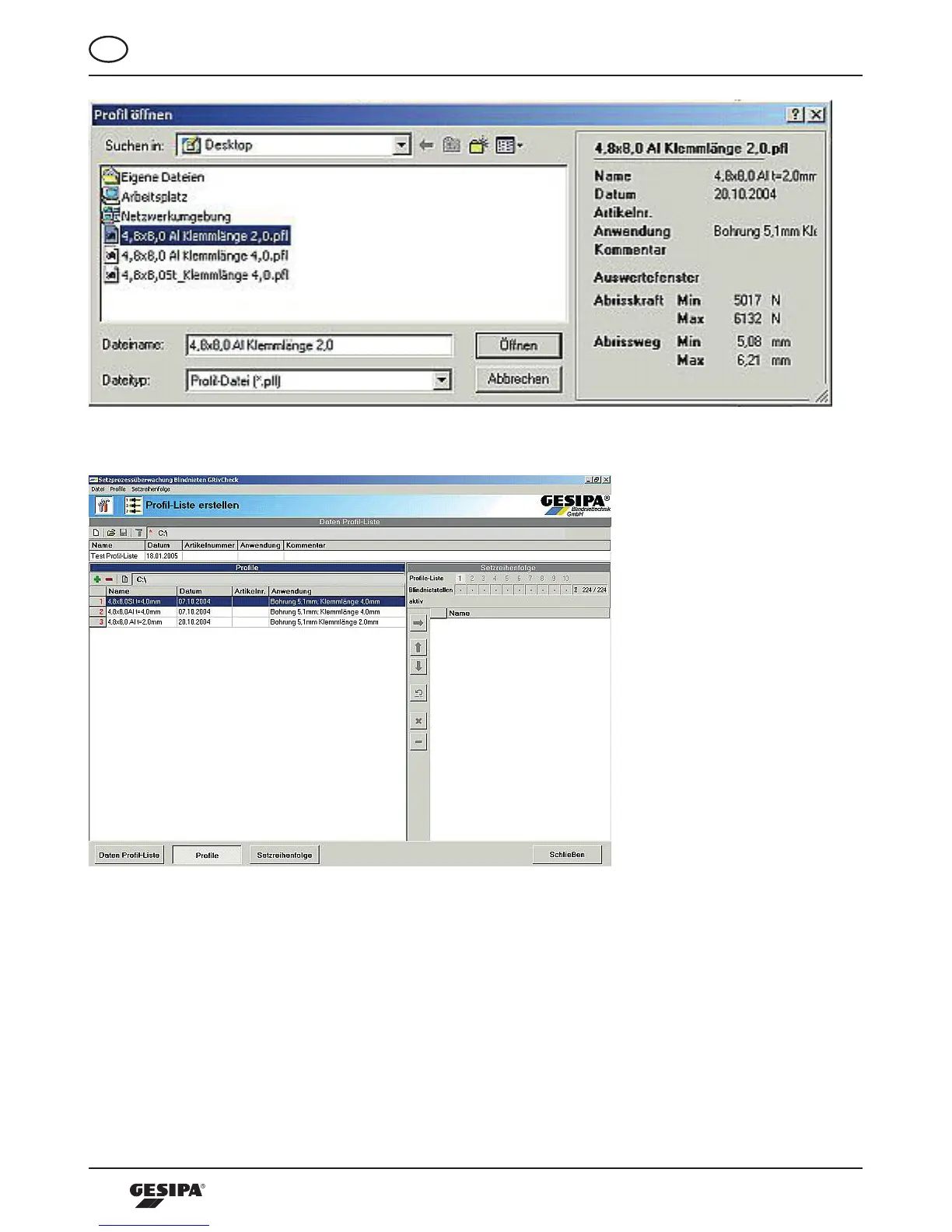Click date cell 18.01.2005

tap(163, 556)
